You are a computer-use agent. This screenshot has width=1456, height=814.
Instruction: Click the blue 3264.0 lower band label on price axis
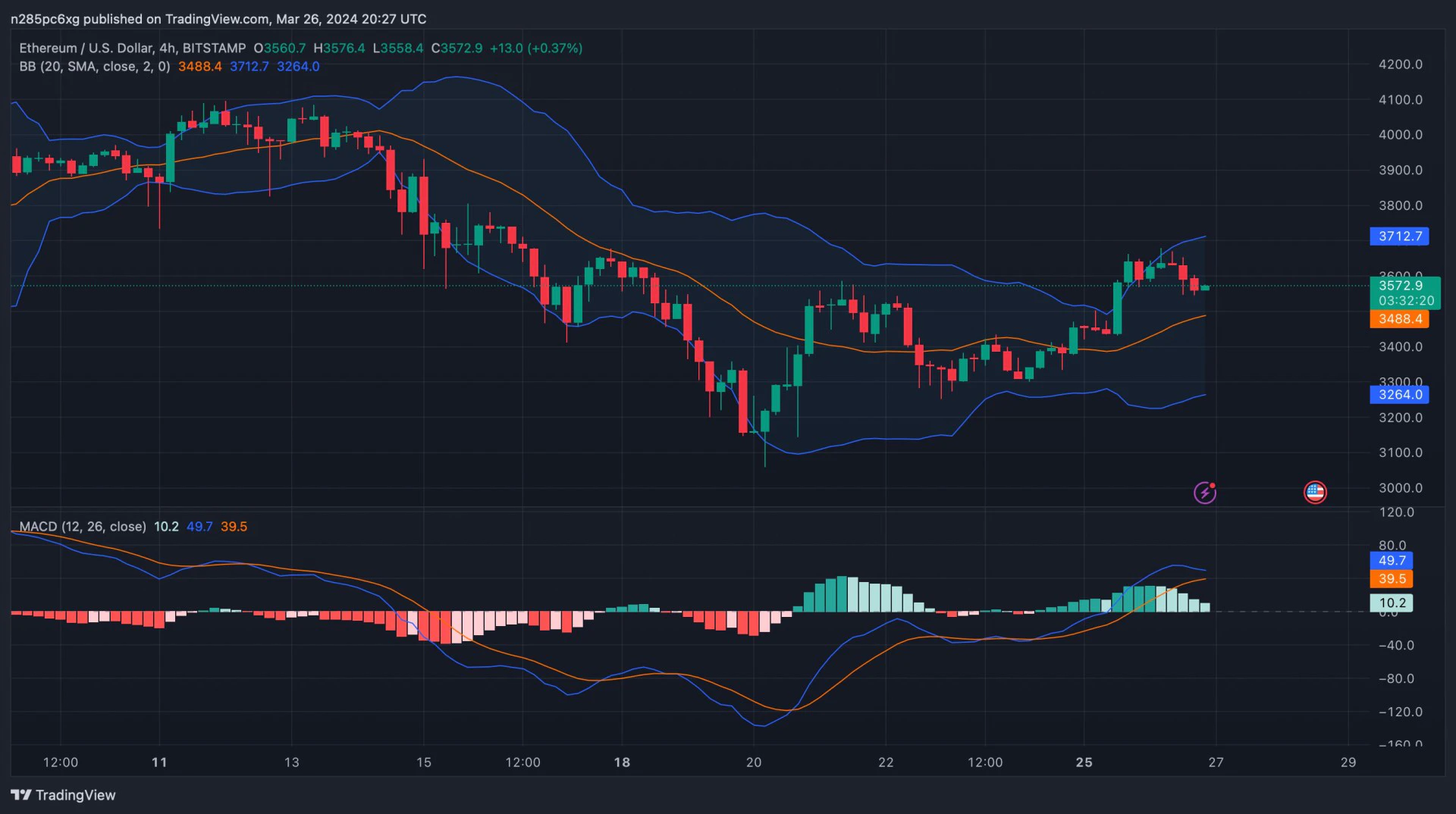tap(1399, 395)
